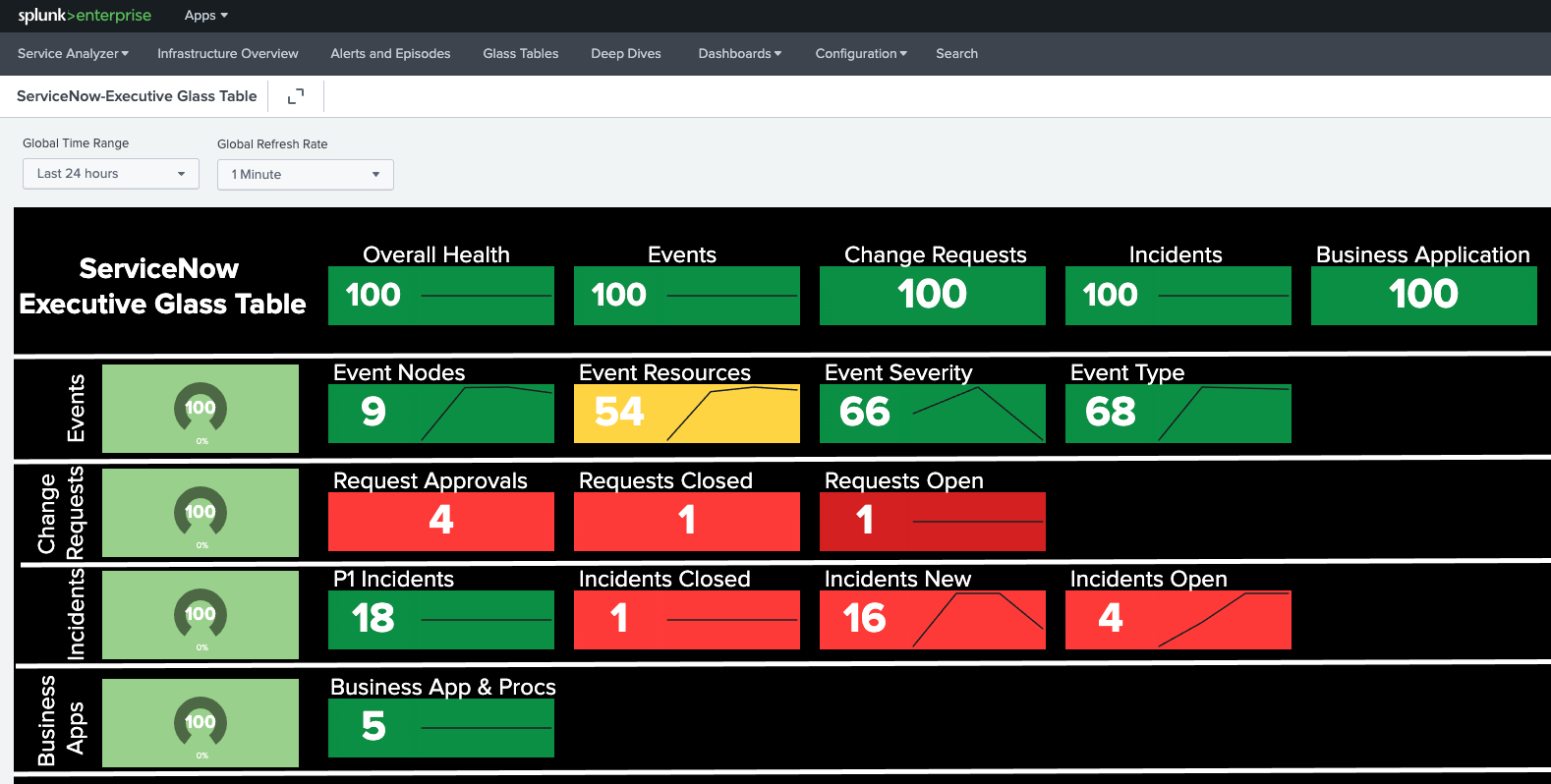The width and height of the screenshot is (1551, 784).
Task: Select Incidents Open tile showing 4
Action: pos(1178,620)
